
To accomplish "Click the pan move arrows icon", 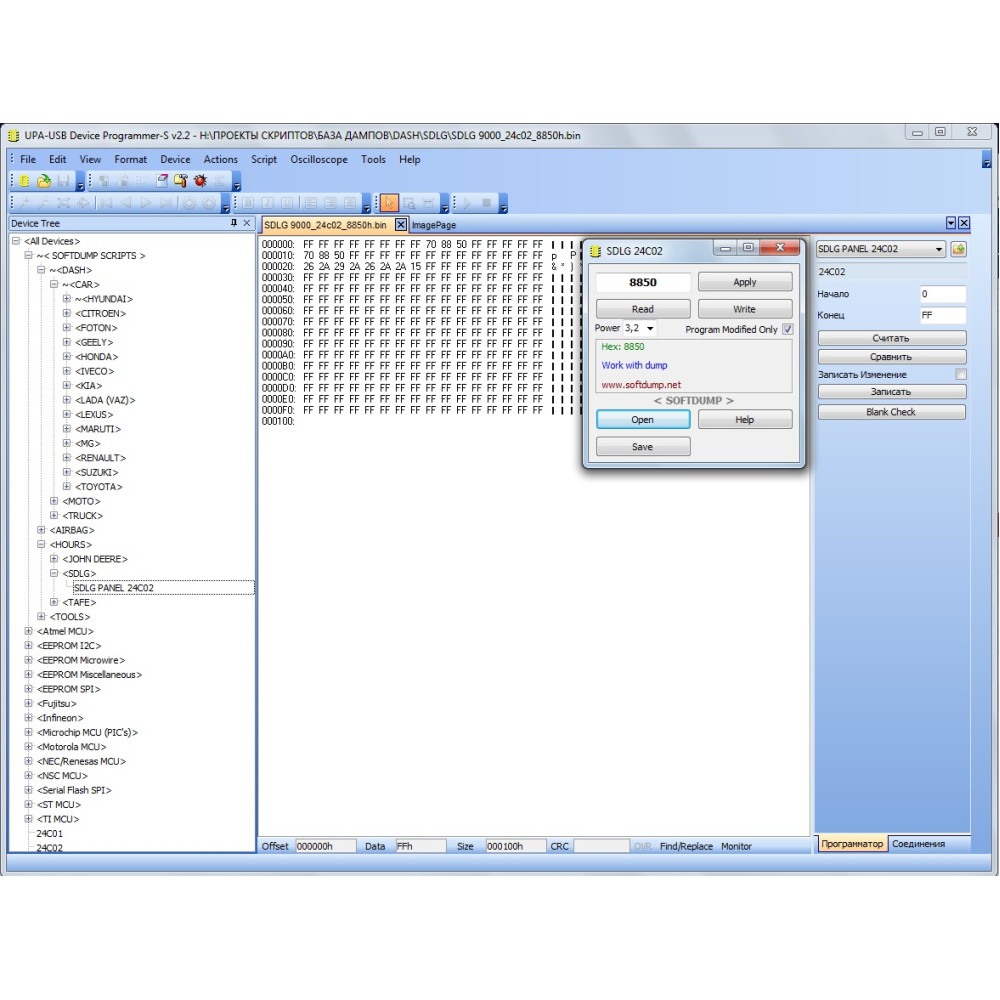I will [x=83, y=203].
